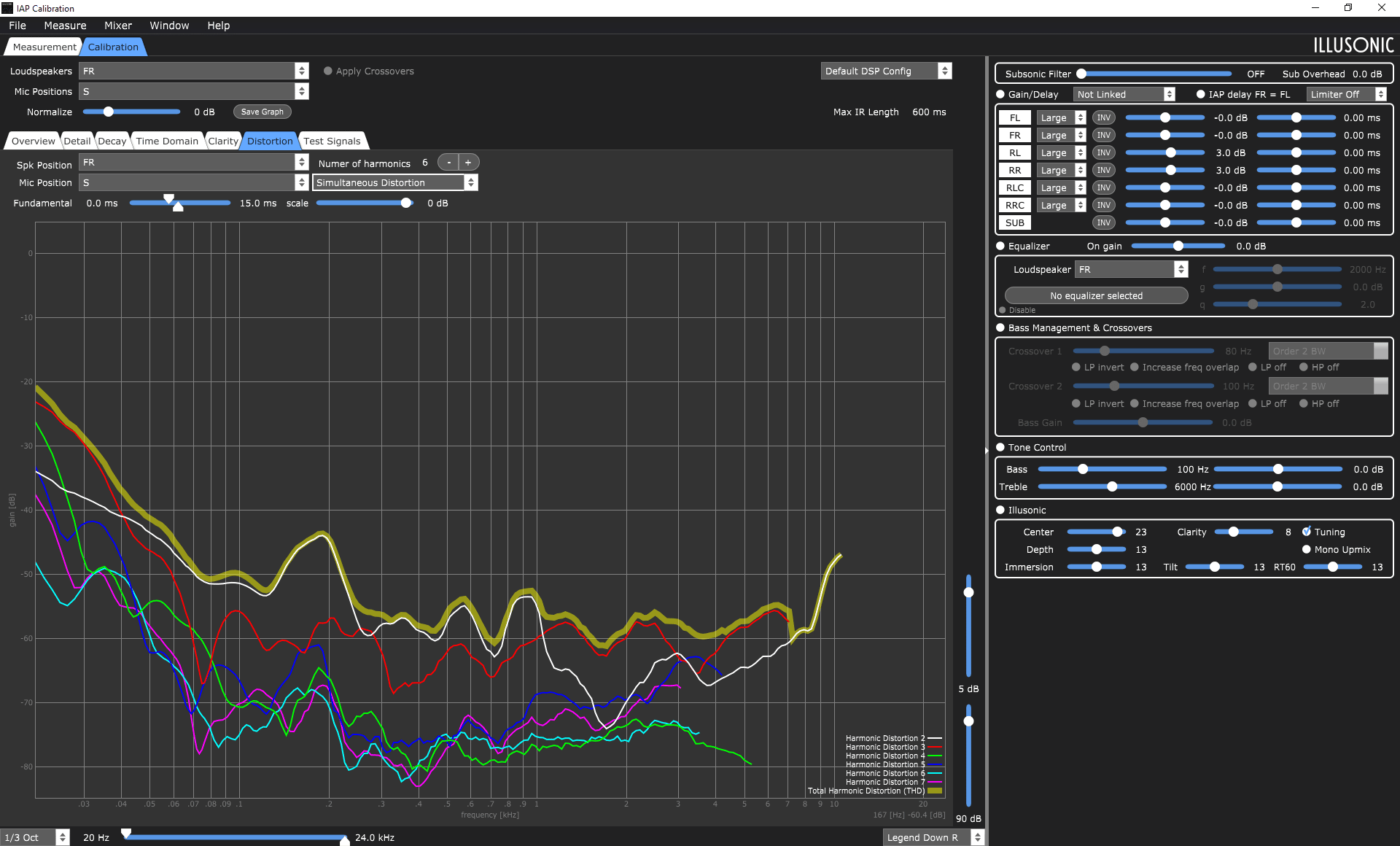The height and width of the screenshot is (846, 1400).
Task: Click the Illusonic logo
Action: 1353,45
